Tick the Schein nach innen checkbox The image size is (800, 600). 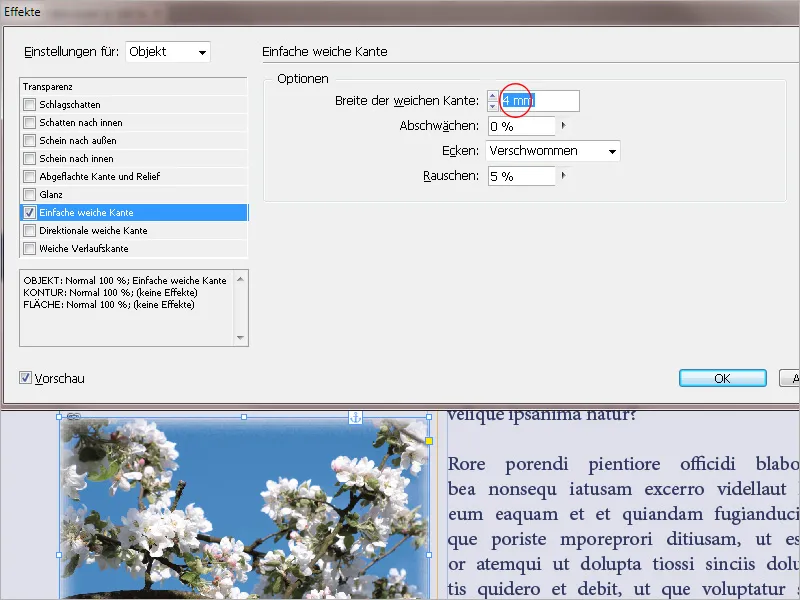[30, 158]
